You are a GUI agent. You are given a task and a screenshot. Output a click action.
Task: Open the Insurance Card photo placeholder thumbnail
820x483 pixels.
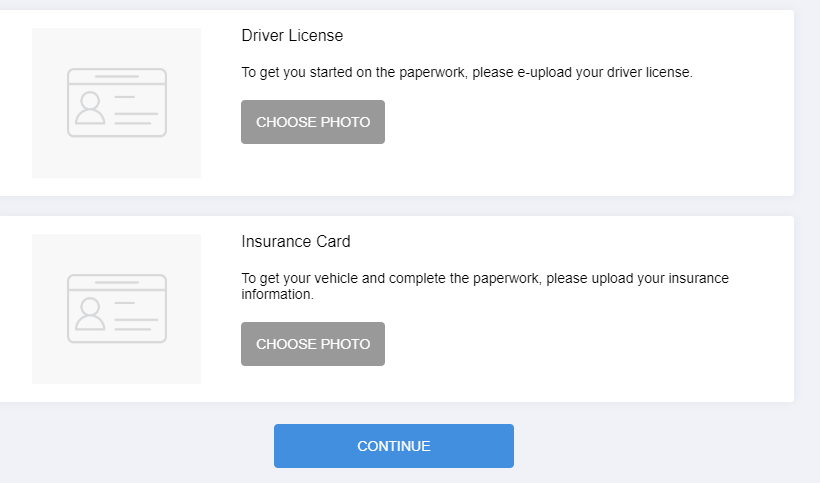[x=117, y=309]
